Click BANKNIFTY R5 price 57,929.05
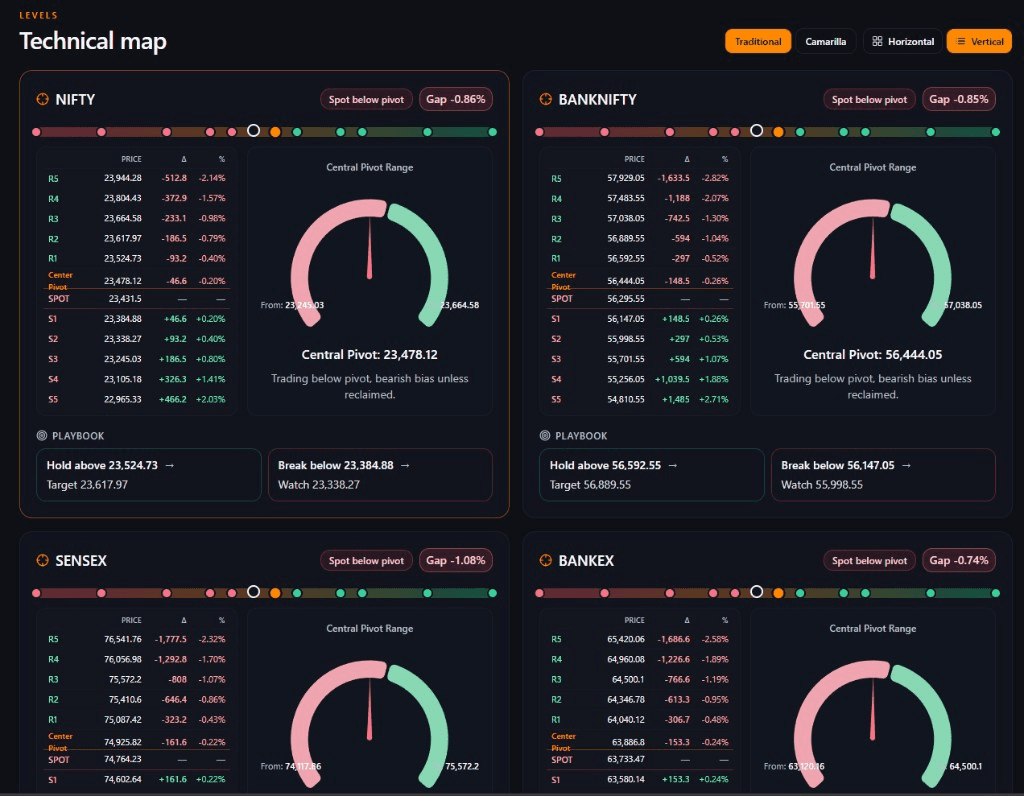Viewport: 1024px width, 796px height. (626, 178)
